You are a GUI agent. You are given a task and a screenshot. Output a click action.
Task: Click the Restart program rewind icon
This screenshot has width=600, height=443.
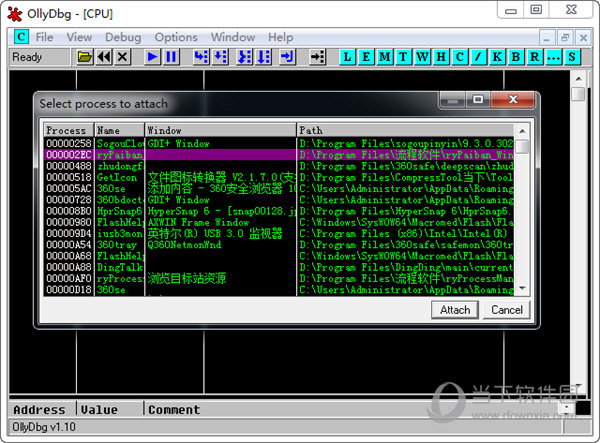click(x=104, y=57)
